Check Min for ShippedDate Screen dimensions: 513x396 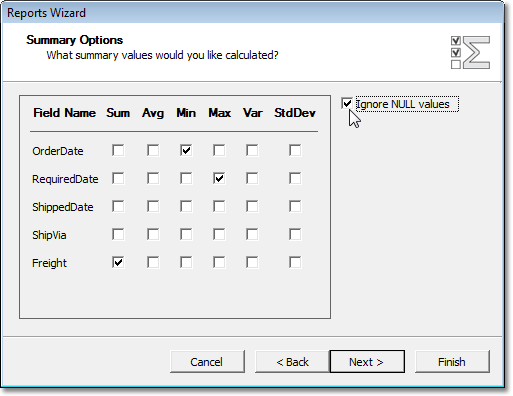[186, 206]
